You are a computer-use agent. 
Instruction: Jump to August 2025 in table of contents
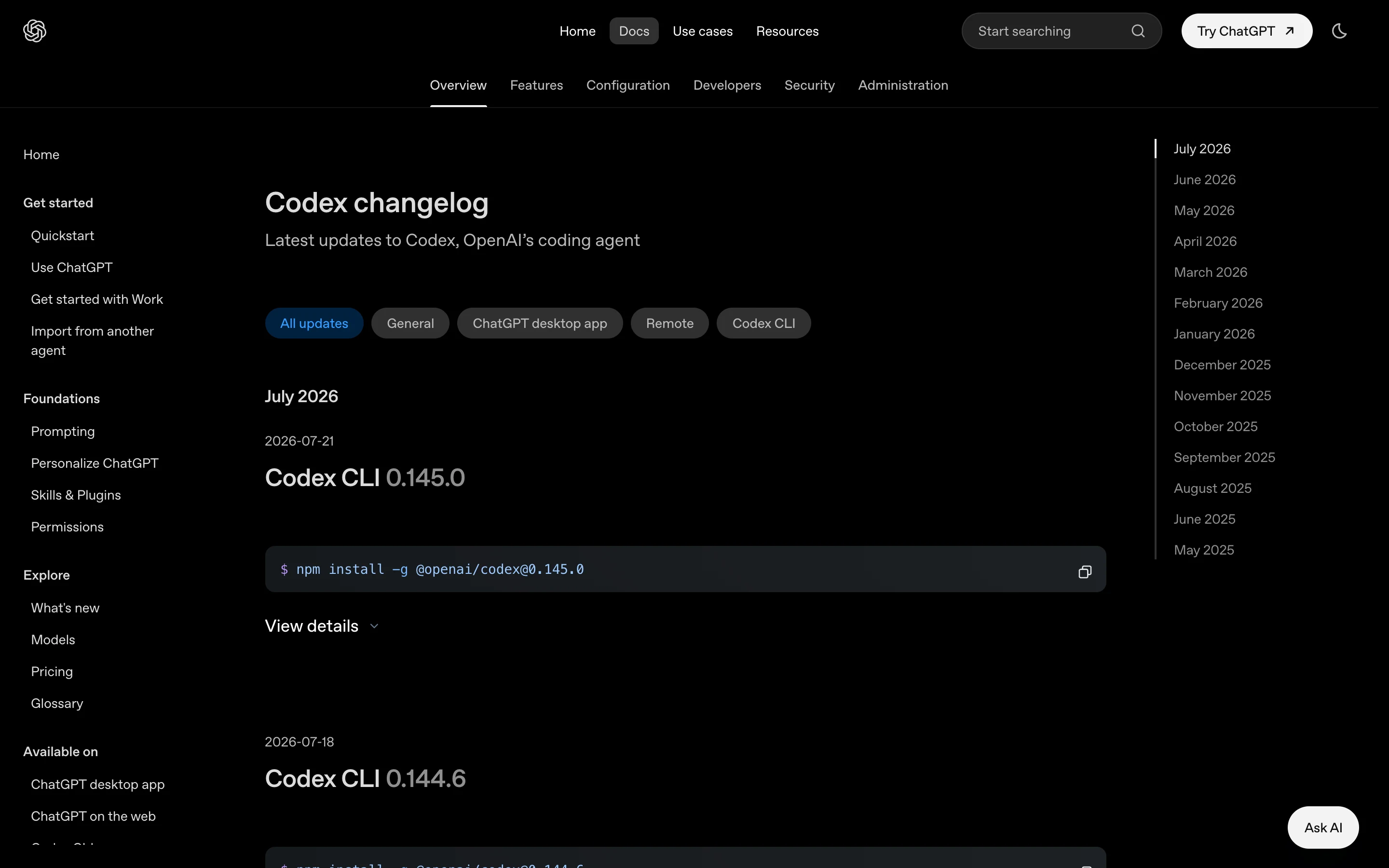(x=1212, y=488)
